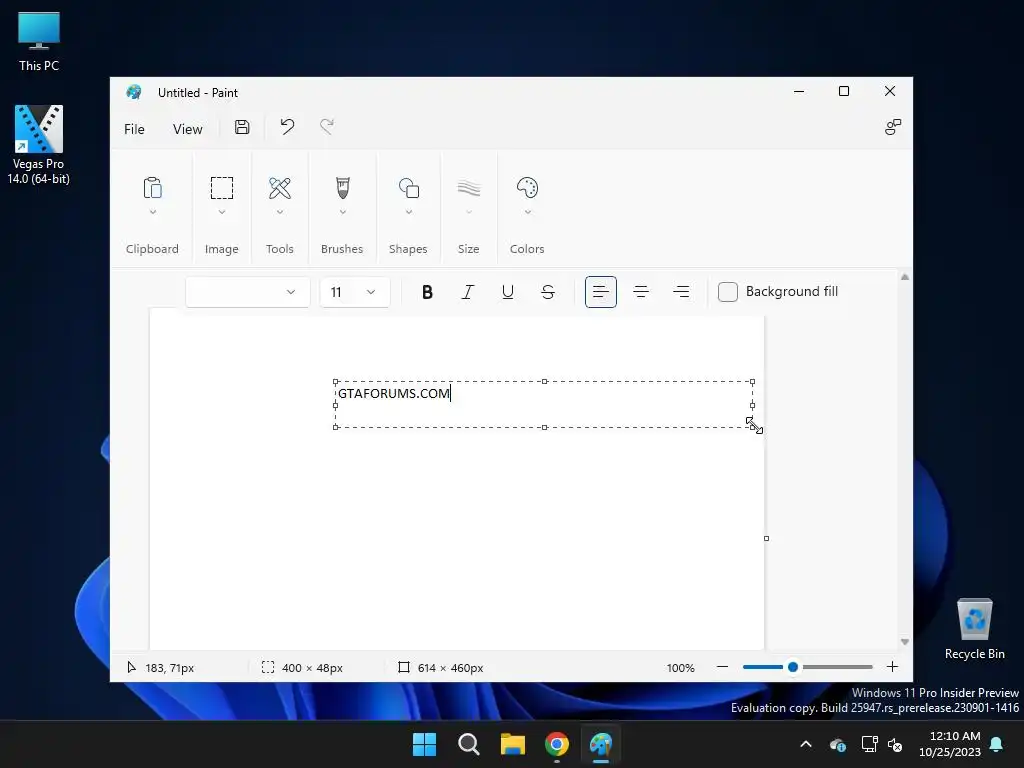Set text alignment to left
Image resolution: width=1024 pixels, height=768 pixels.
[601, 292]
